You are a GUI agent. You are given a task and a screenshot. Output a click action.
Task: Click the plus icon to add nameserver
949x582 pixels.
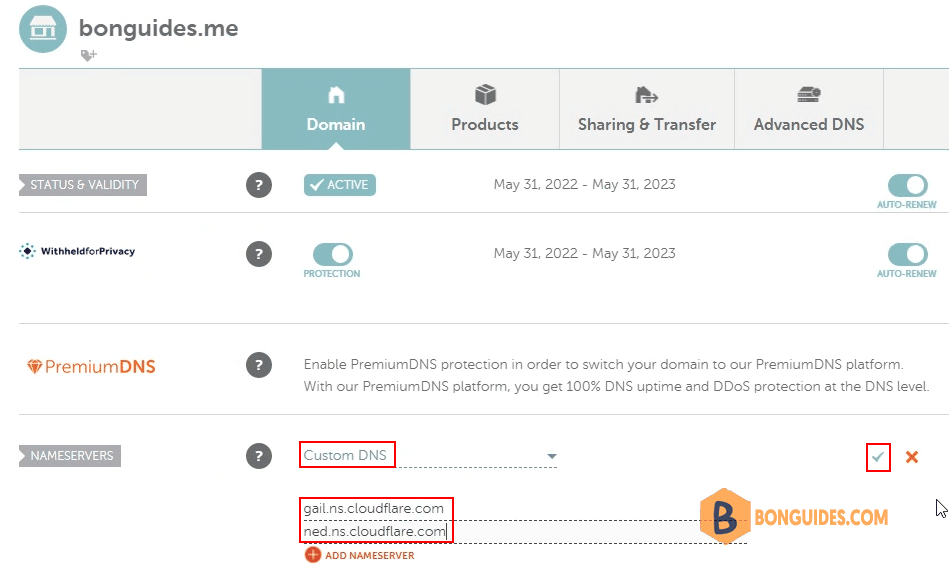click(313, 555)
